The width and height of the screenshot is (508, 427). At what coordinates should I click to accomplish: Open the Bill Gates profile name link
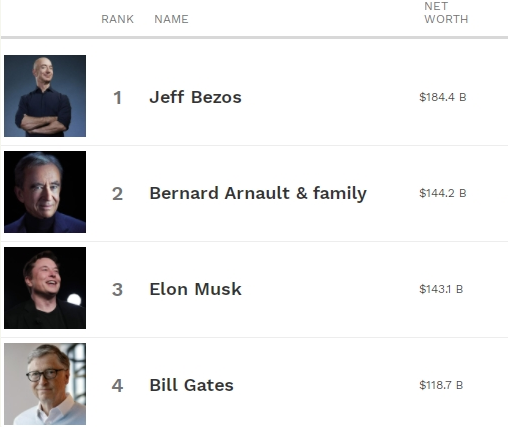click(x=191, y=385)
